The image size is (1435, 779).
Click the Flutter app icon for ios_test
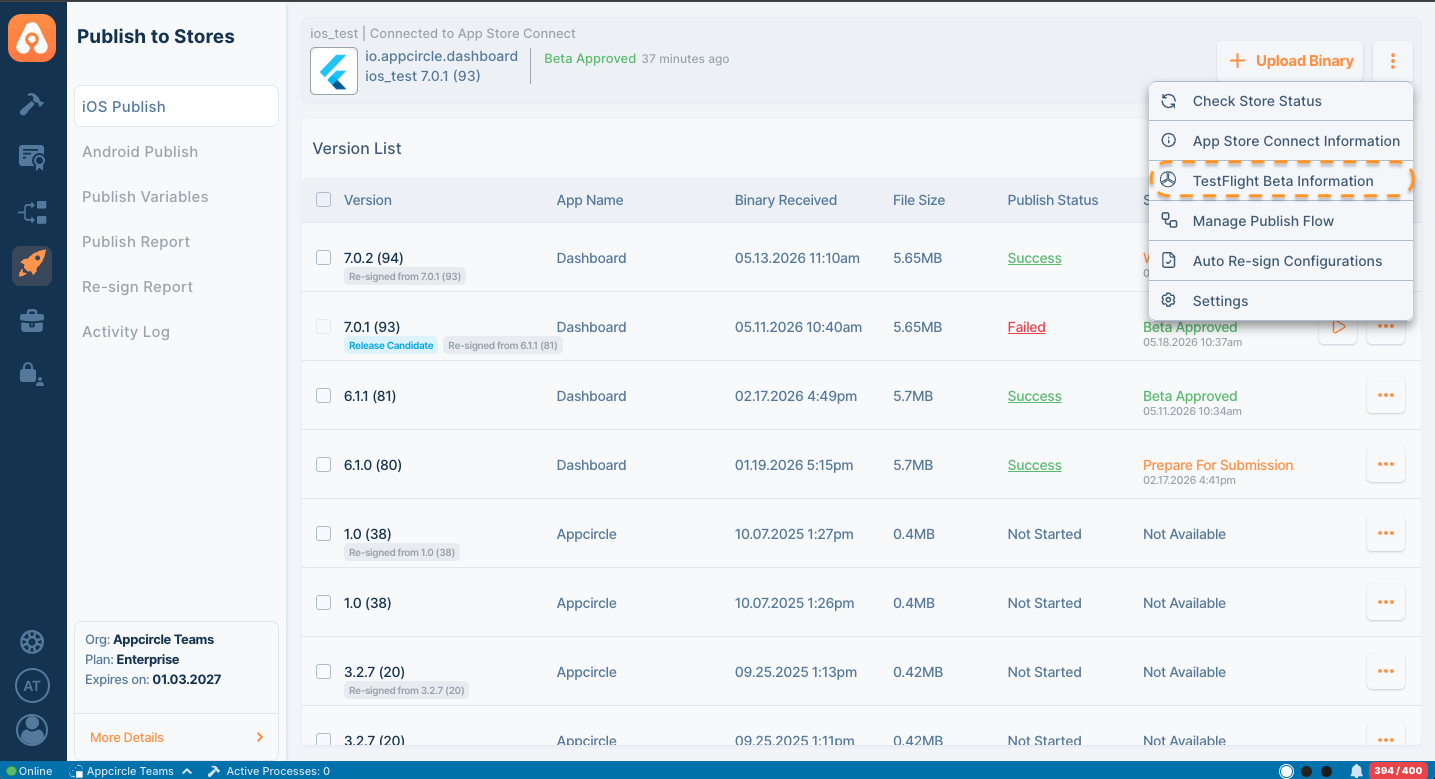coord(334,71)
